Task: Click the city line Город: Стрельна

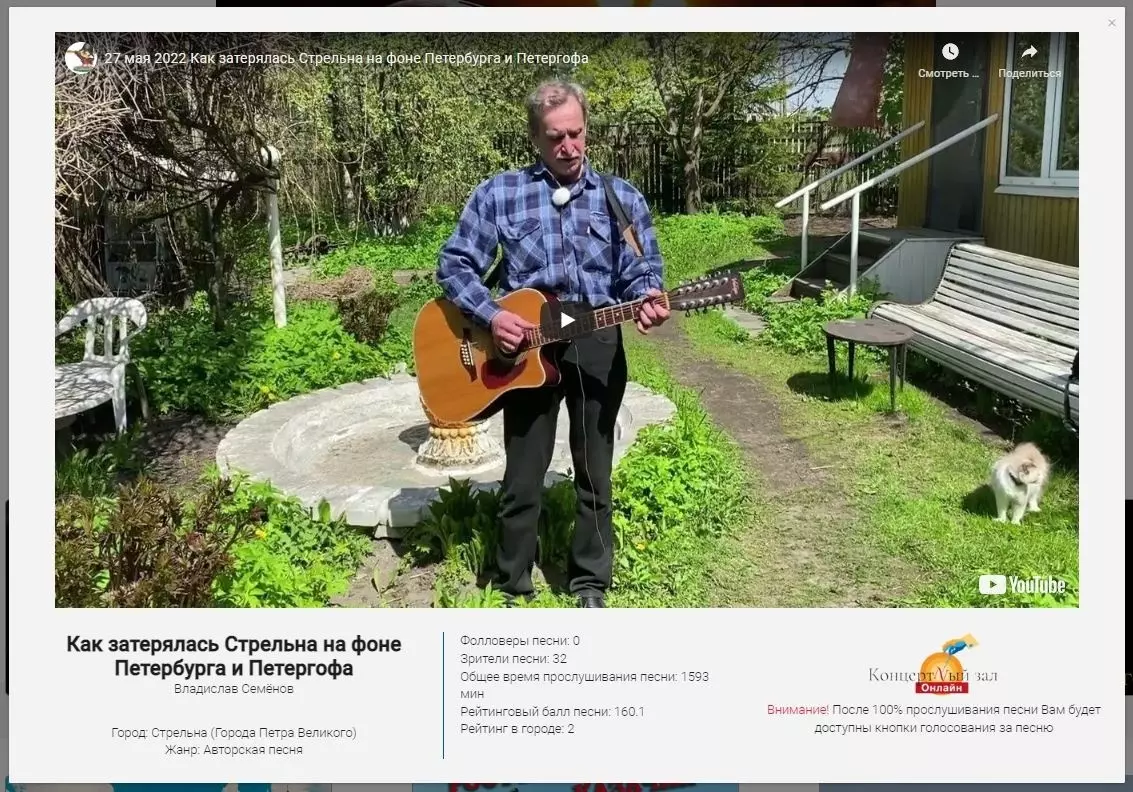Action: (x=233, y=732)
